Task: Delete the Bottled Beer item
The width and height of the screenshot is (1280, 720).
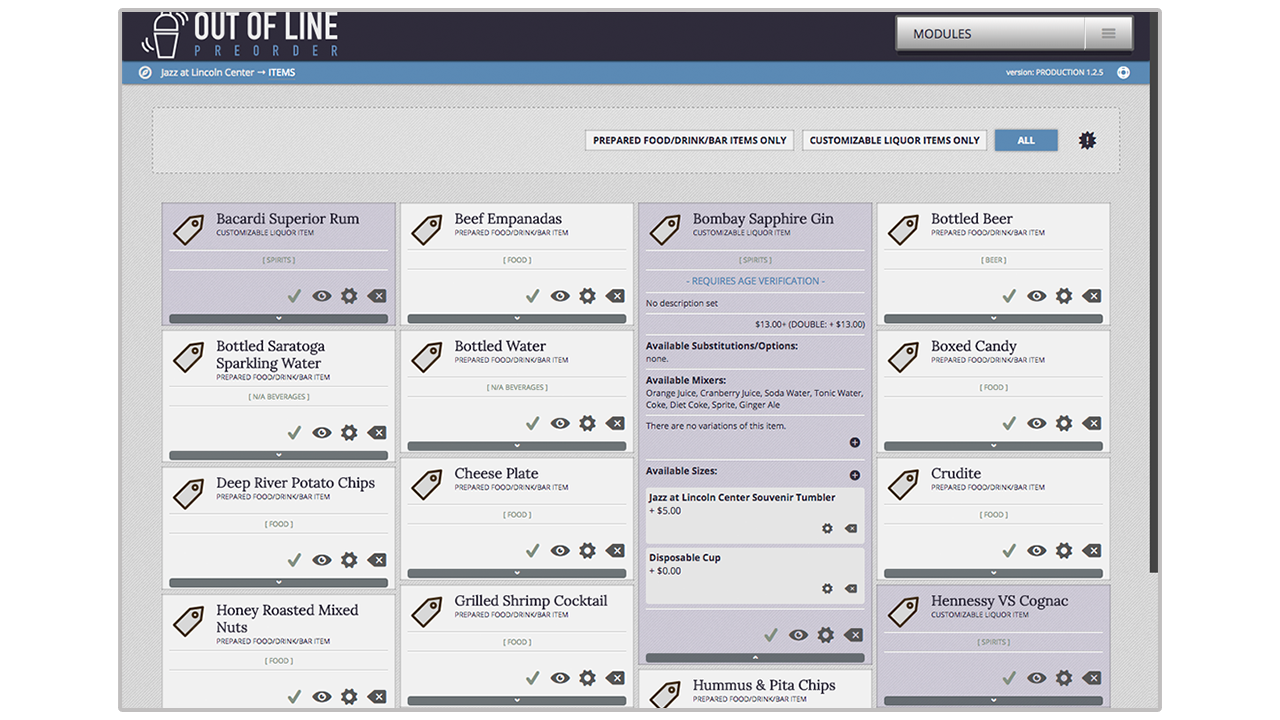Action: (1092, 296)
